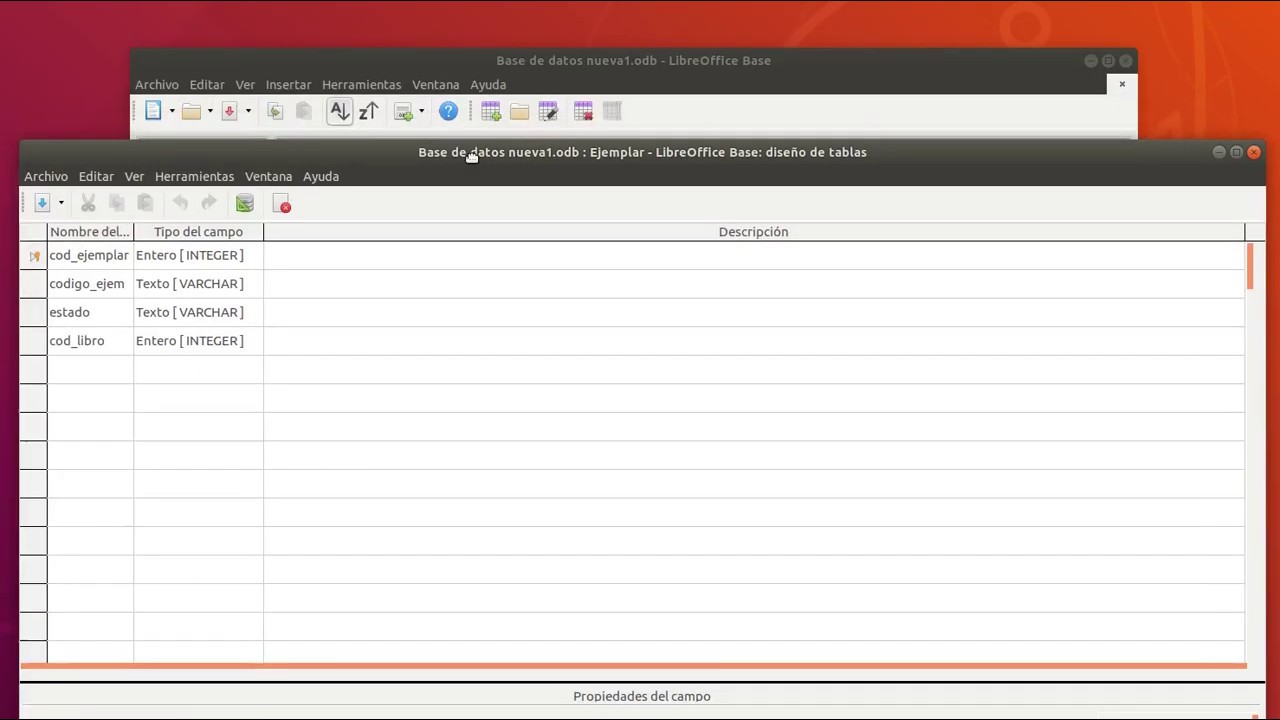Click the Copy icon in table design toolbar

coord(117,204)
